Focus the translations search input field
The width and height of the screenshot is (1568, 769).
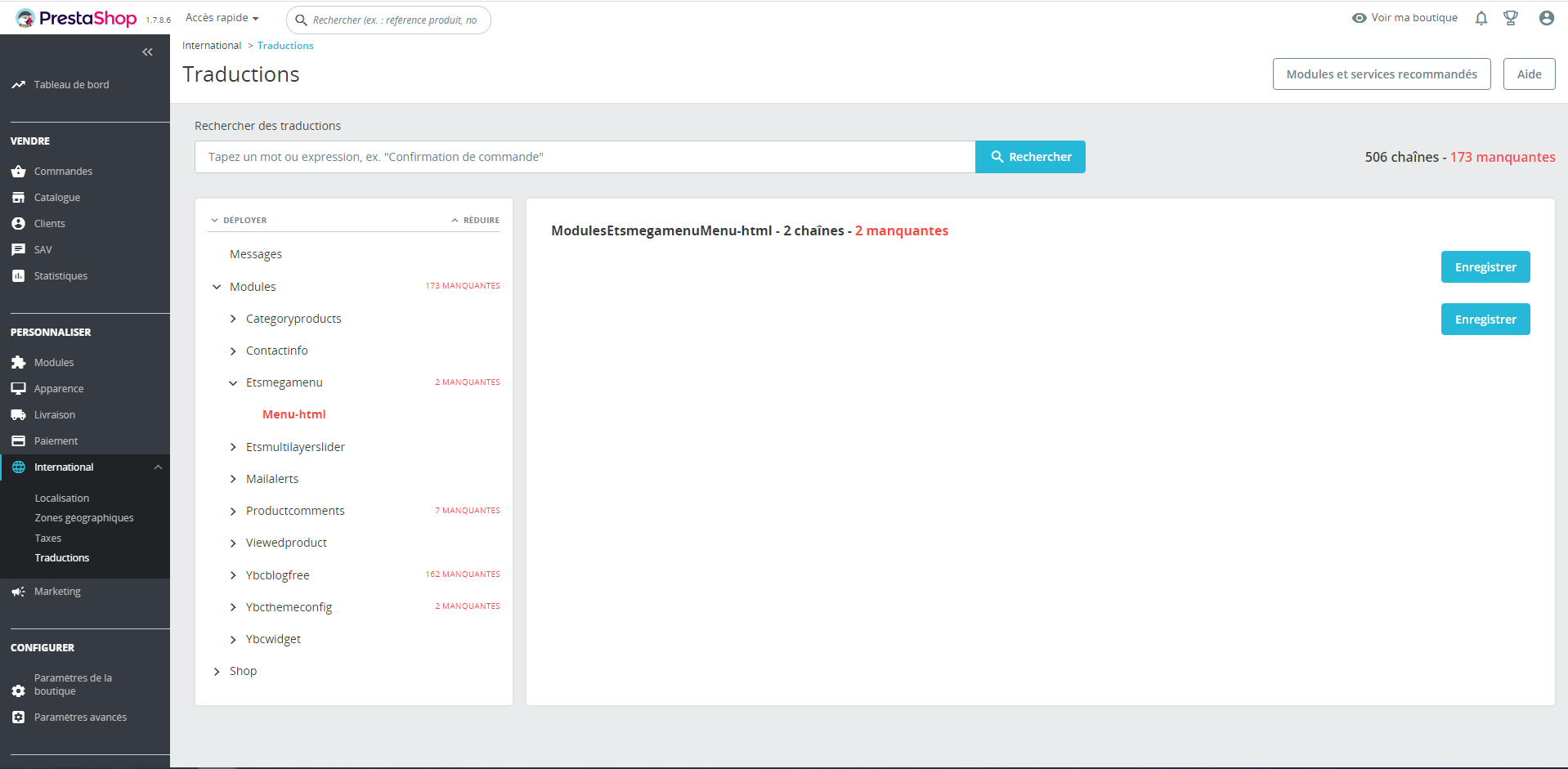(585, 157)
